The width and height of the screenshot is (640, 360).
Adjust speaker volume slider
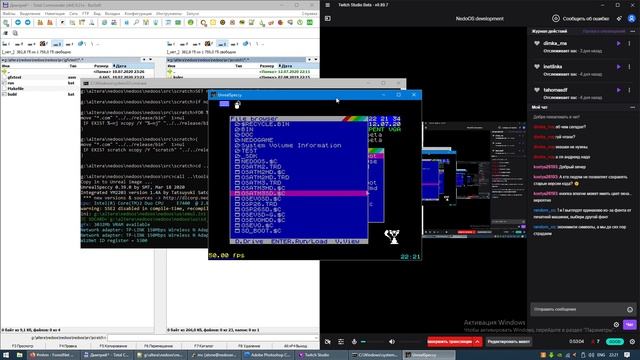click(410, 342)
